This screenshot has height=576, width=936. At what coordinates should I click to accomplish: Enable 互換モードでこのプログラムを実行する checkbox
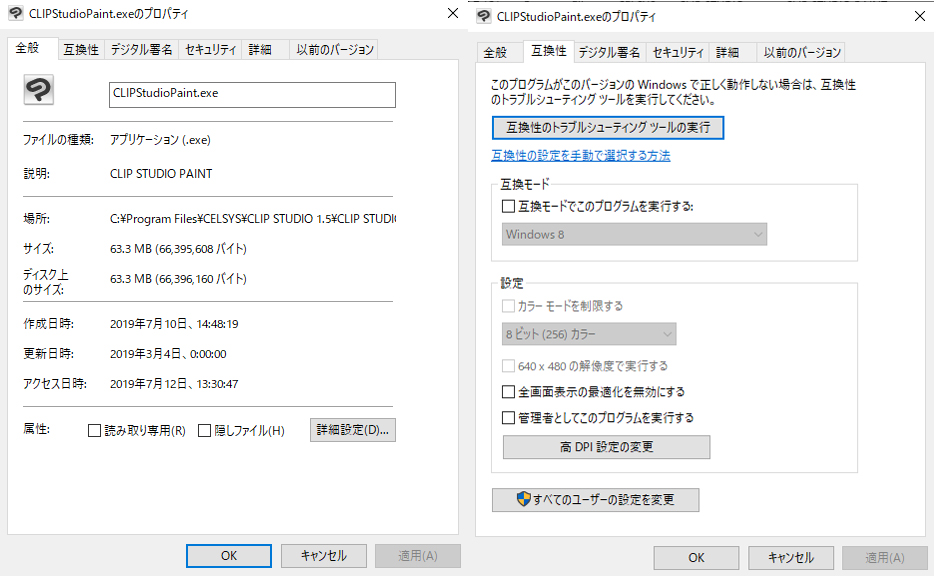[508, 207]
